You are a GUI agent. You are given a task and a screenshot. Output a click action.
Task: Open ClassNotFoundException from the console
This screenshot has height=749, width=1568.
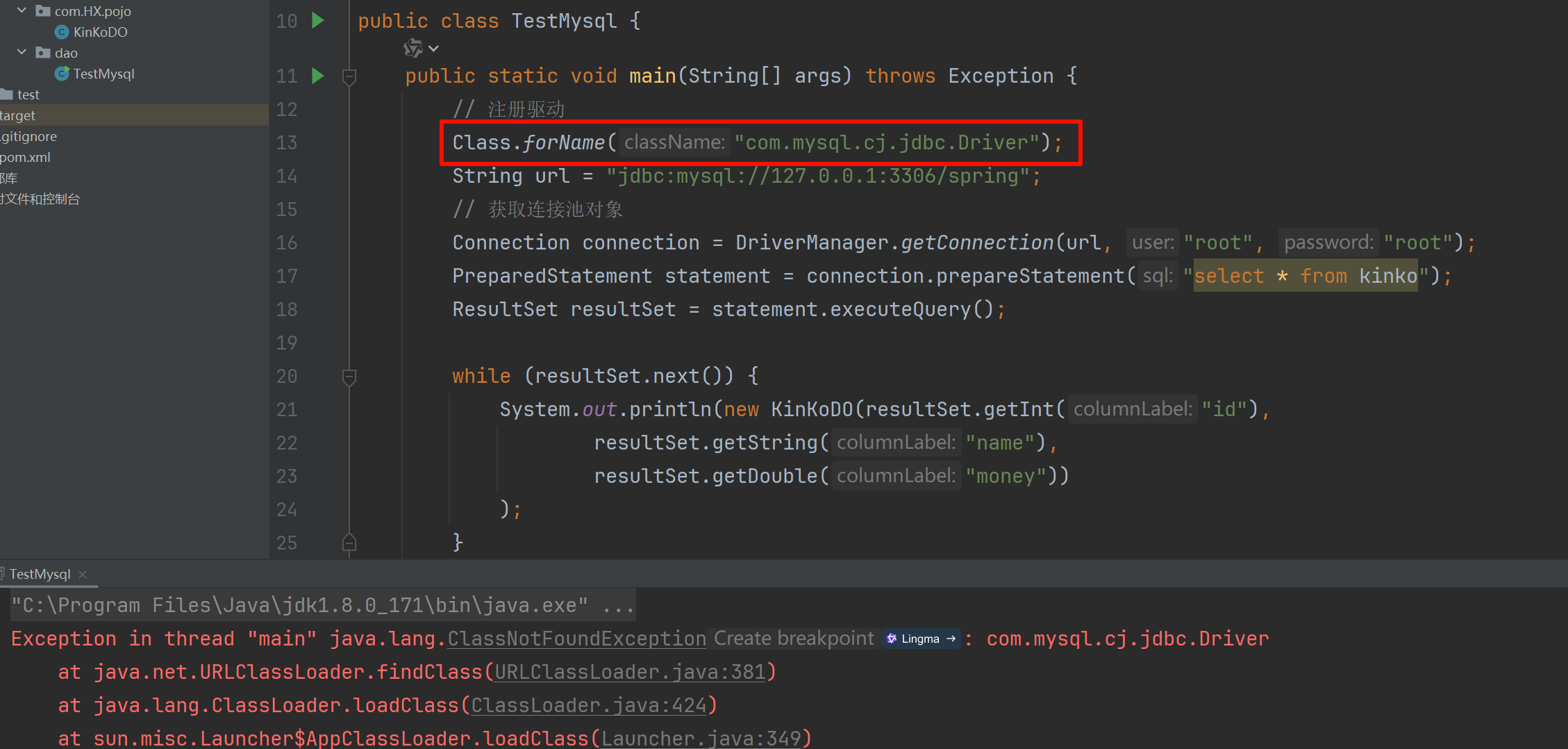(575, 638)
